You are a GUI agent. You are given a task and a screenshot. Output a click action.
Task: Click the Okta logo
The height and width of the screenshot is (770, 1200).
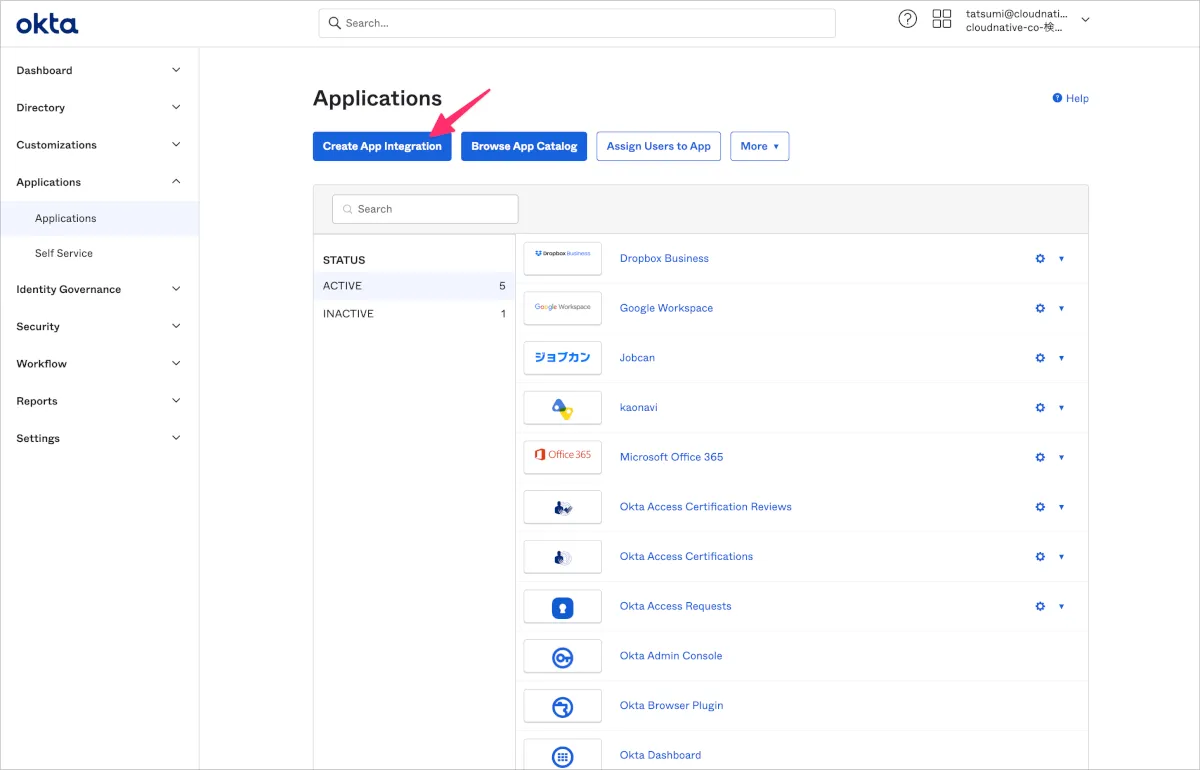[x=47, y=24]
